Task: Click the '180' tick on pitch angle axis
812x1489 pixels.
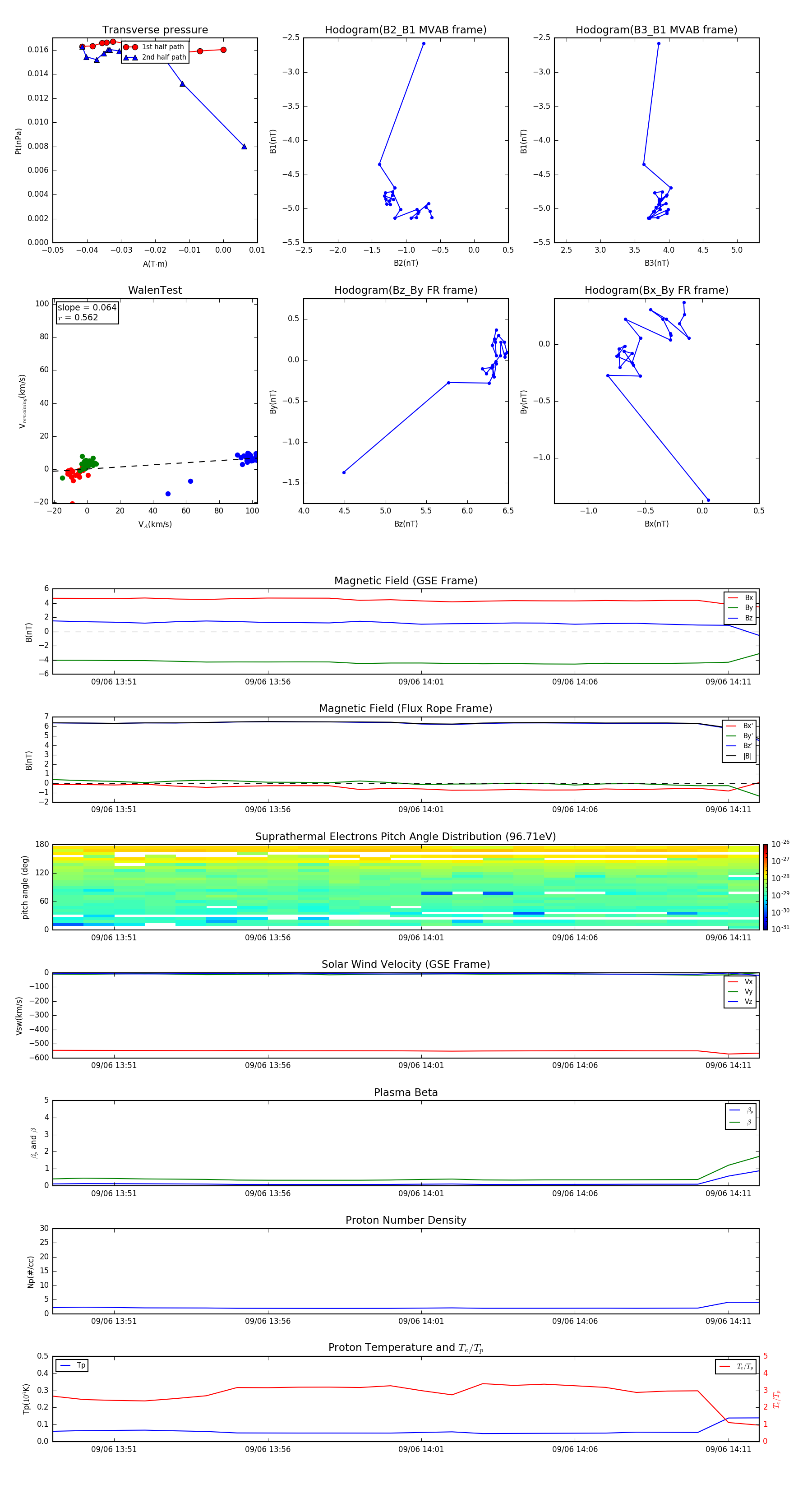Action: [x=42, y=845]
